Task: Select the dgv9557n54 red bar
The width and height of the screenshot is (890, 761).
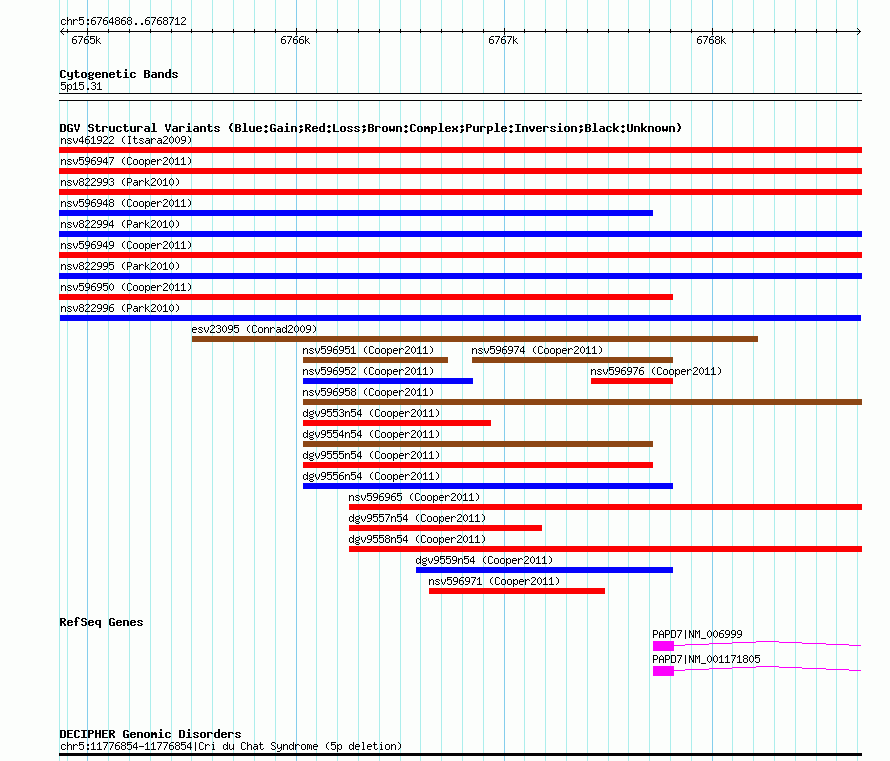Action: (x=446, y=528)
